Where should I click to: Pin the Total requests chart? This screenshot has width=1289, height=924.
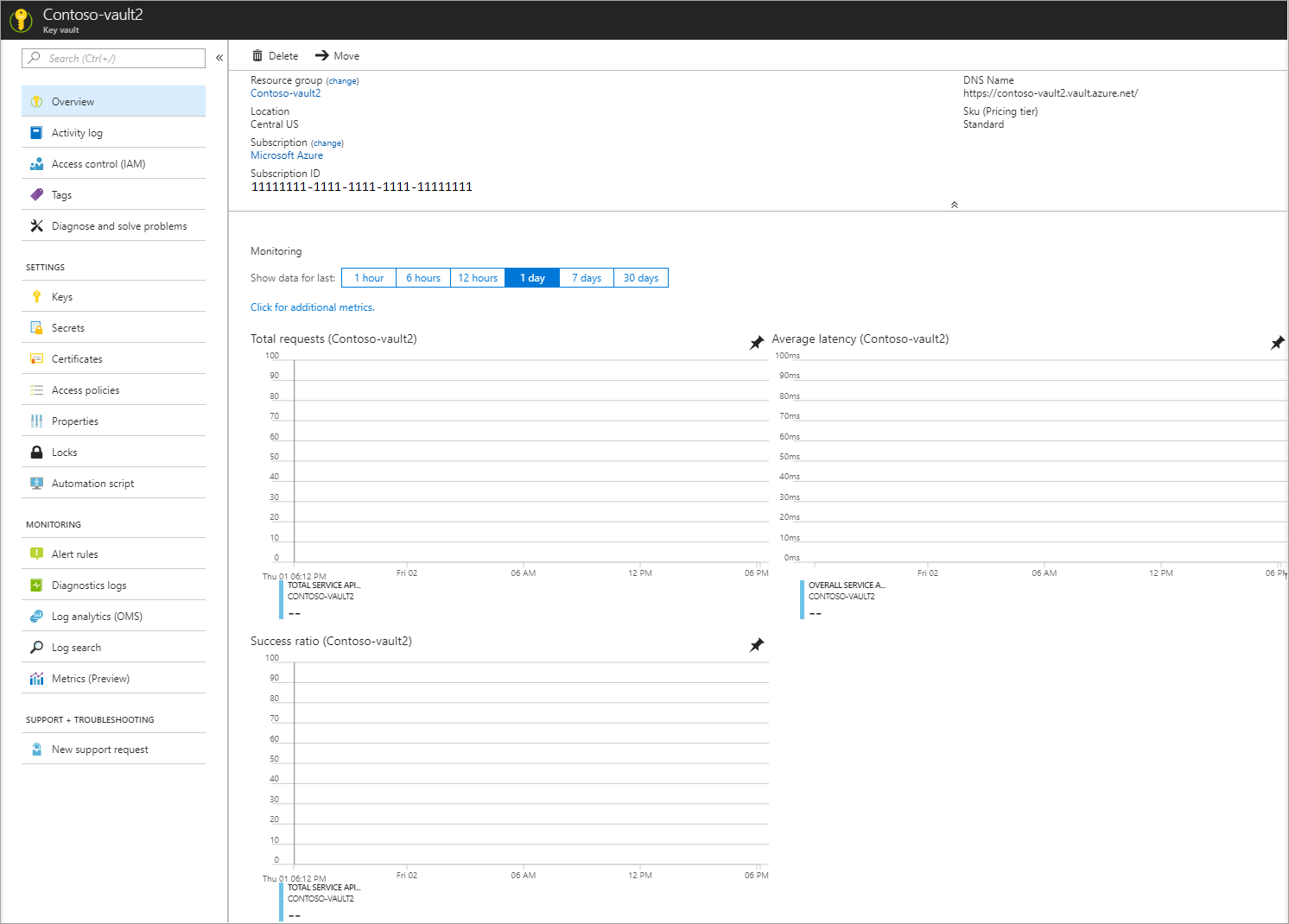(757, 342)
